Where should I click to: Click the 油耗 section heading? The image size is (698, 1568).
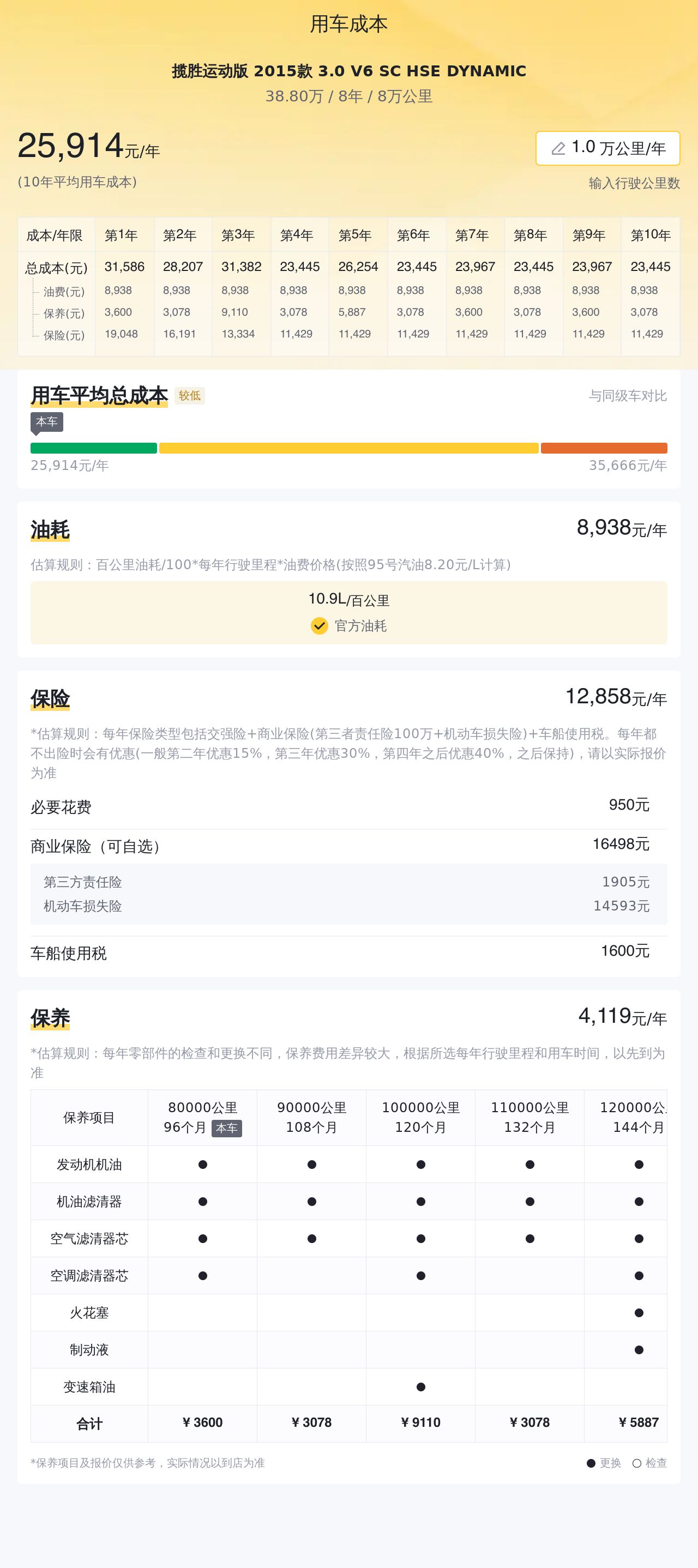[50, 530]
